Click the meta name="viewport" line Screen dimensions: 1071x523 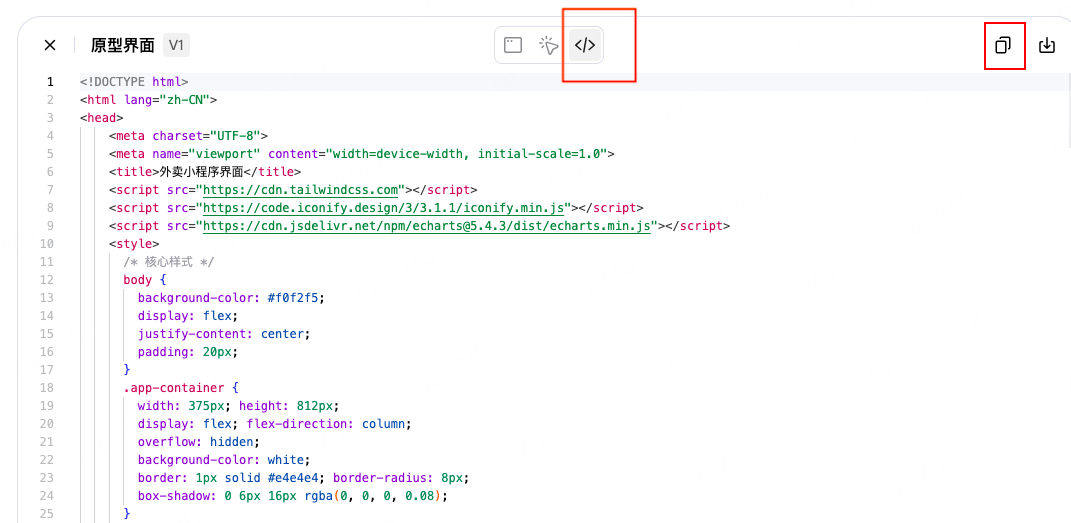361,153
